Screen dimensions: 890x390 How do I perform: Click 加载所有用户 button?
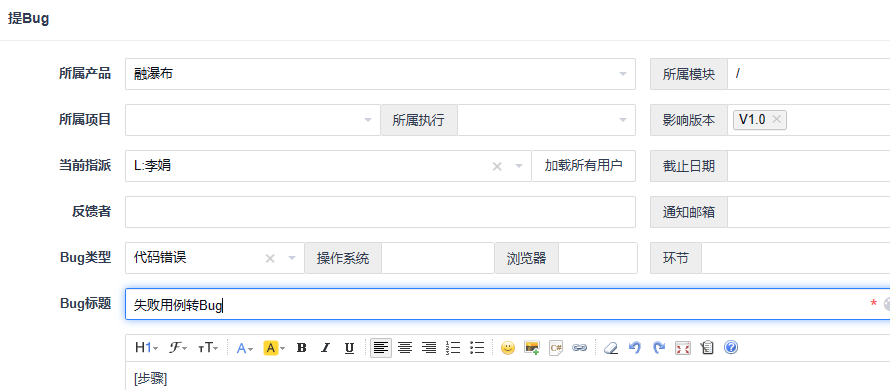583,166
